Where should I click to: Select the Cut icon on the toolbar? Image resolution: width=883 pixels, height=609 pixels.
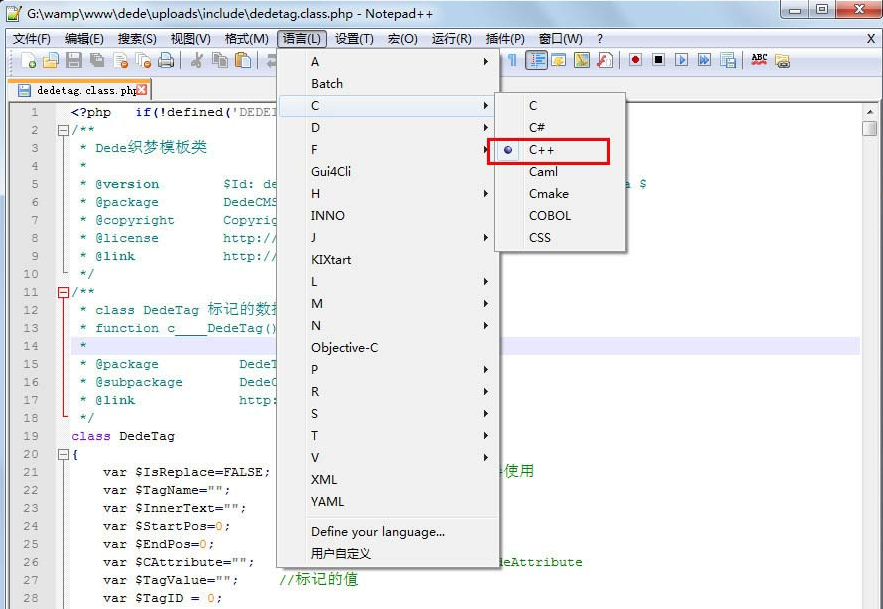(x=199, y=61)
